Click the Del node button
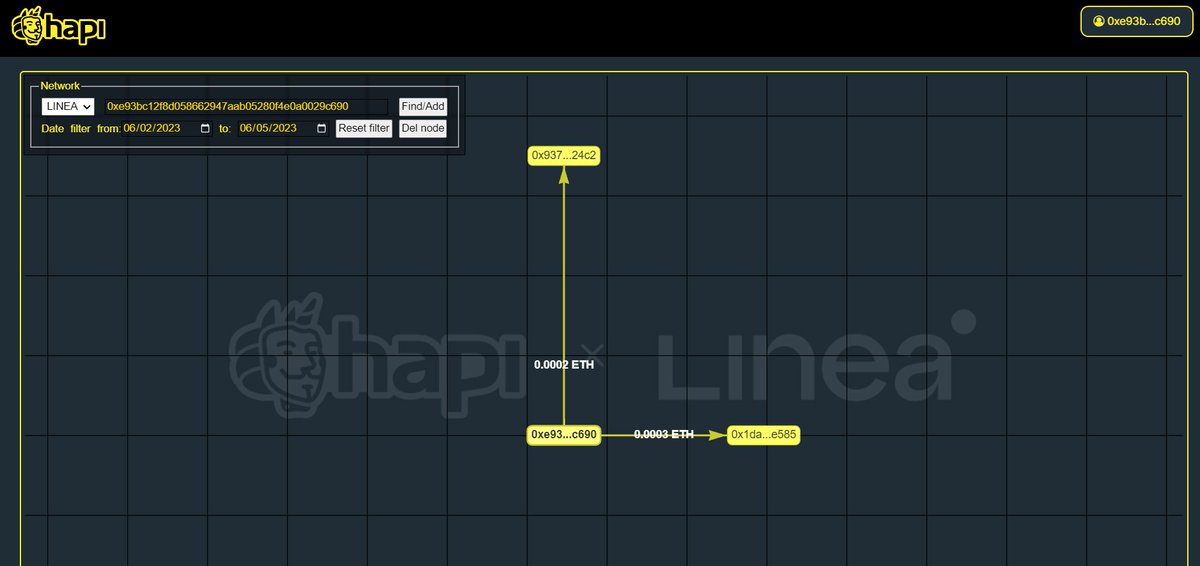 pos(423,128)
